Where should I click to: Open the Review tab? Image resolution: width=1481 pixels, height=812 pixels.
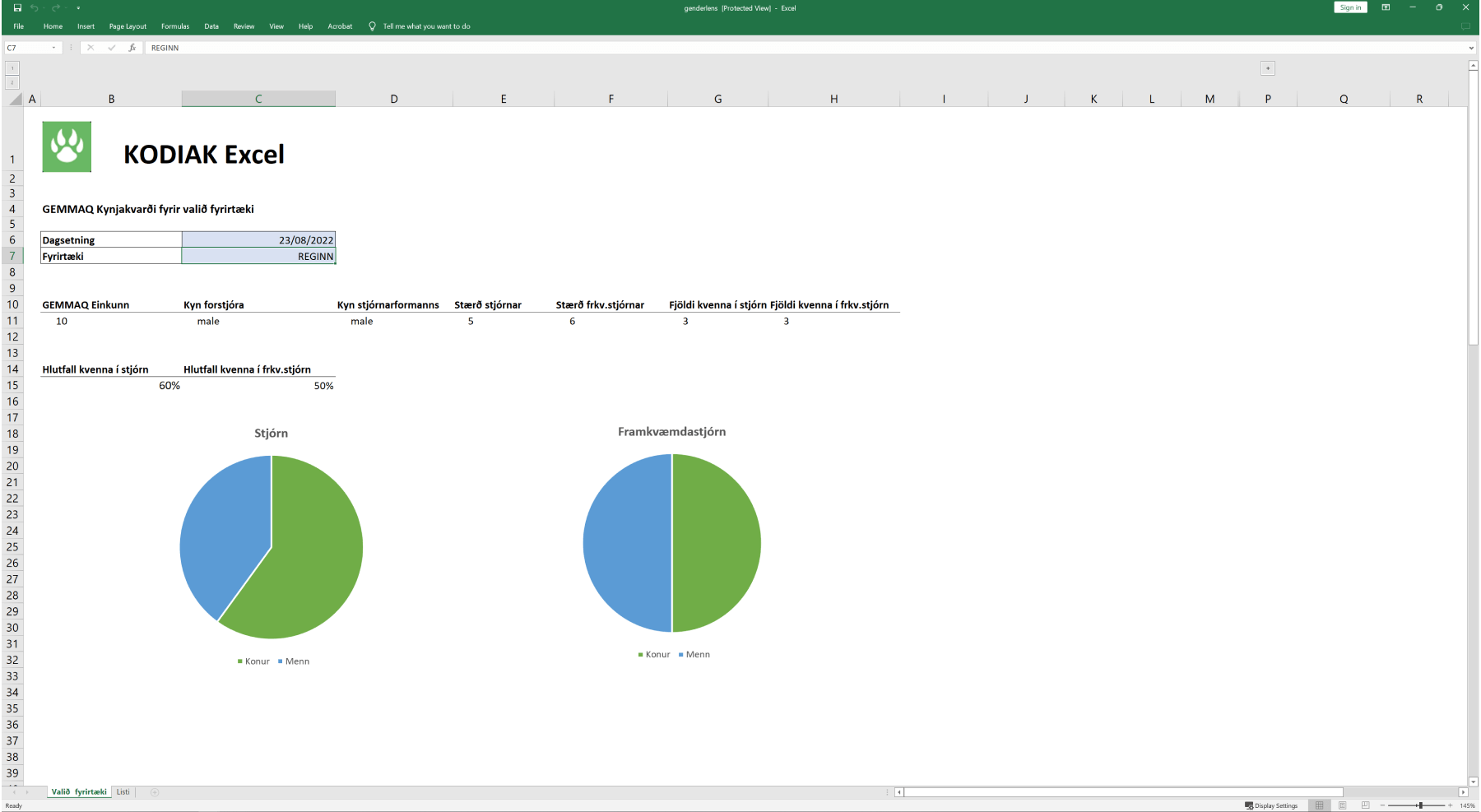point(244,26)
